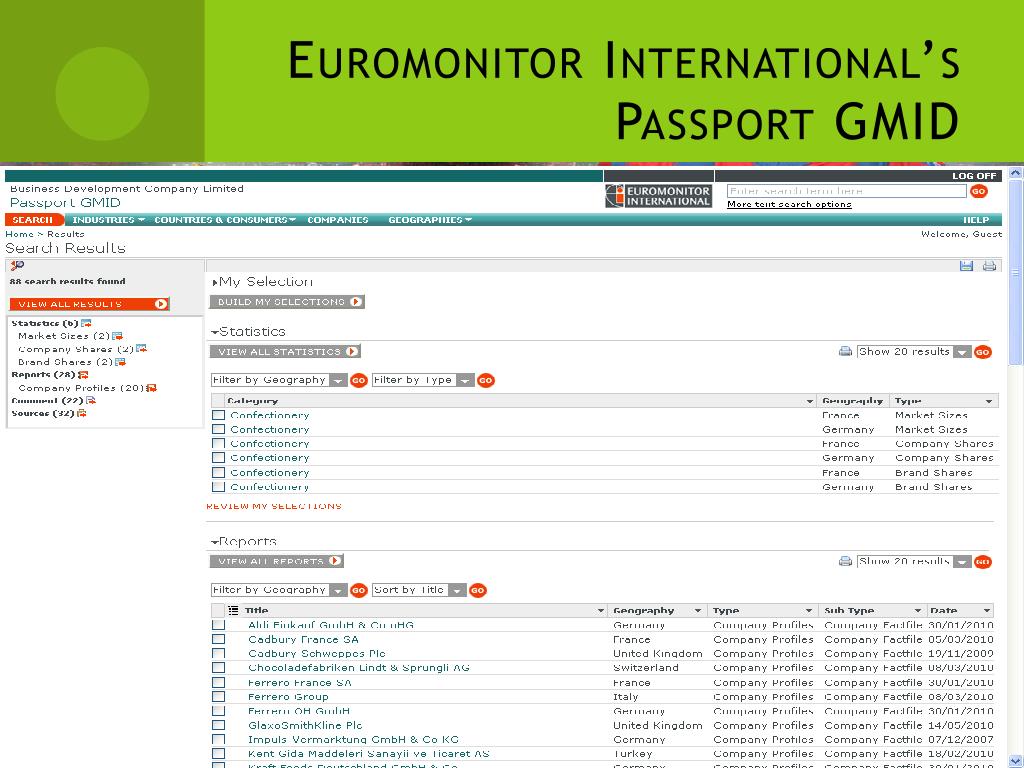1024x768 pixels.
Task: Click the add icon next to Brand Shares (2)
Action: 121,362
